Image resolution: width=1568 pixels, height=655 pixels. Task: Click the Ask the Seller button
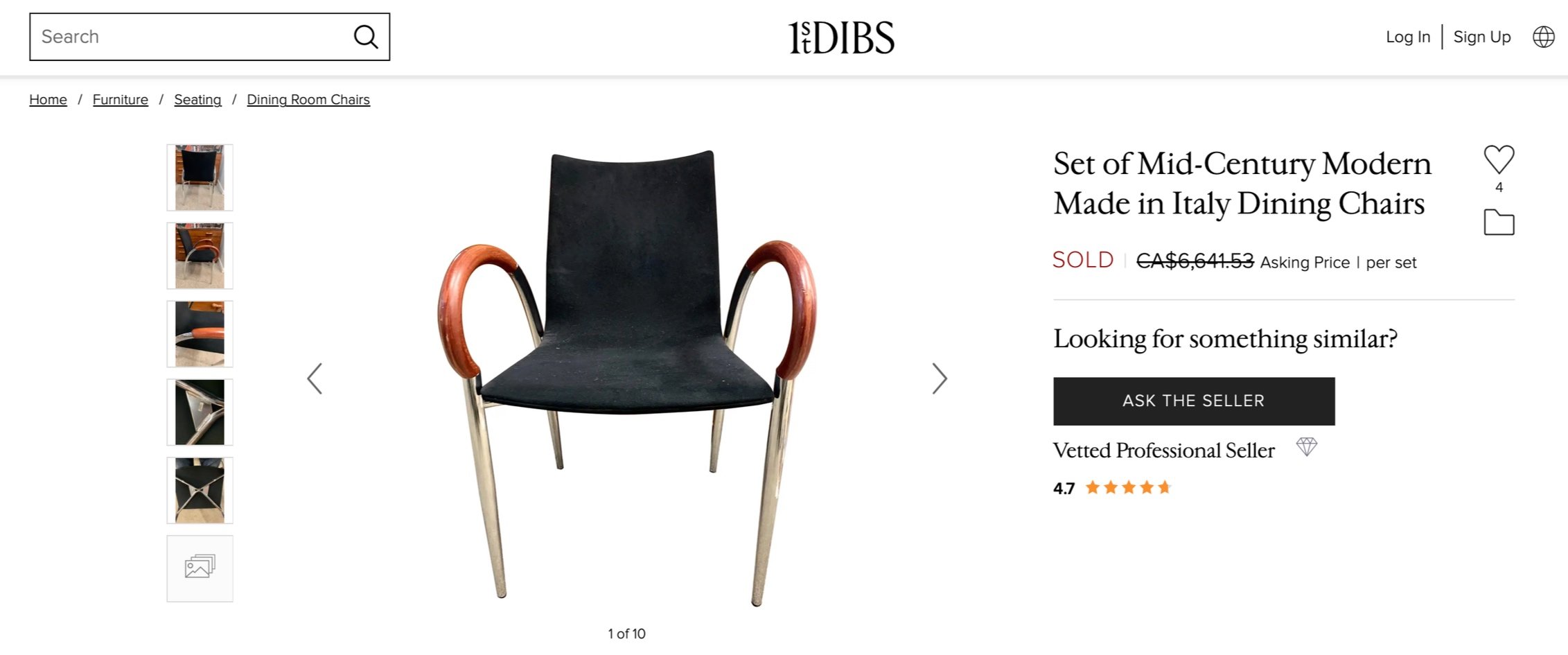click(x=1194, y=401)
